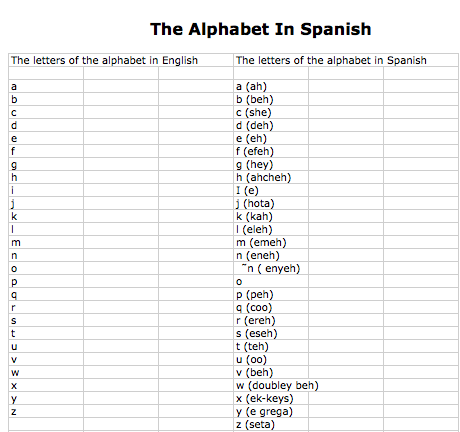
Task: Click the 'x (ek-keys)' cell
Action: tap(271, 398)
